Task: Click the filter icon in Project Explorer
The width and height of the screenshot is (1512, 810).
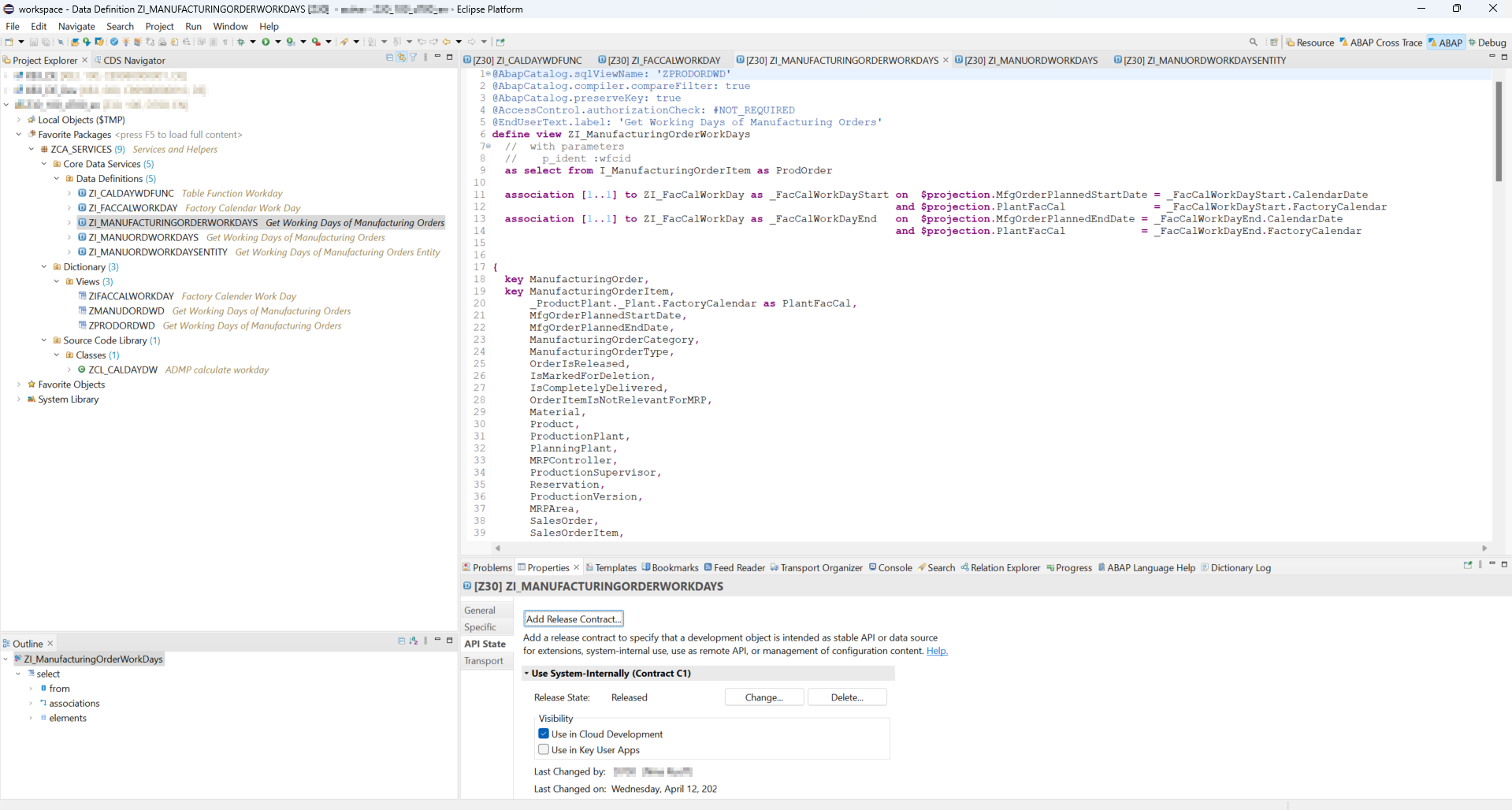Action: tap(413, 58)
